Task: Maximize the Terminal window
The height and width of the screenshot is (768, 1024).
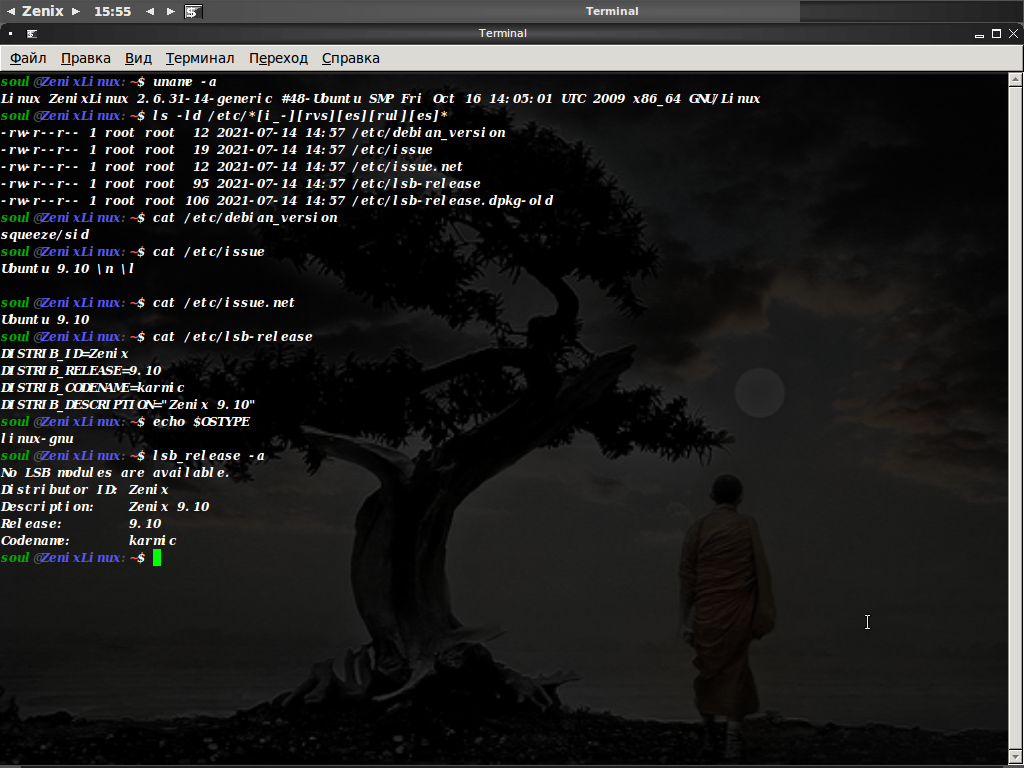Action: point(997,33)
